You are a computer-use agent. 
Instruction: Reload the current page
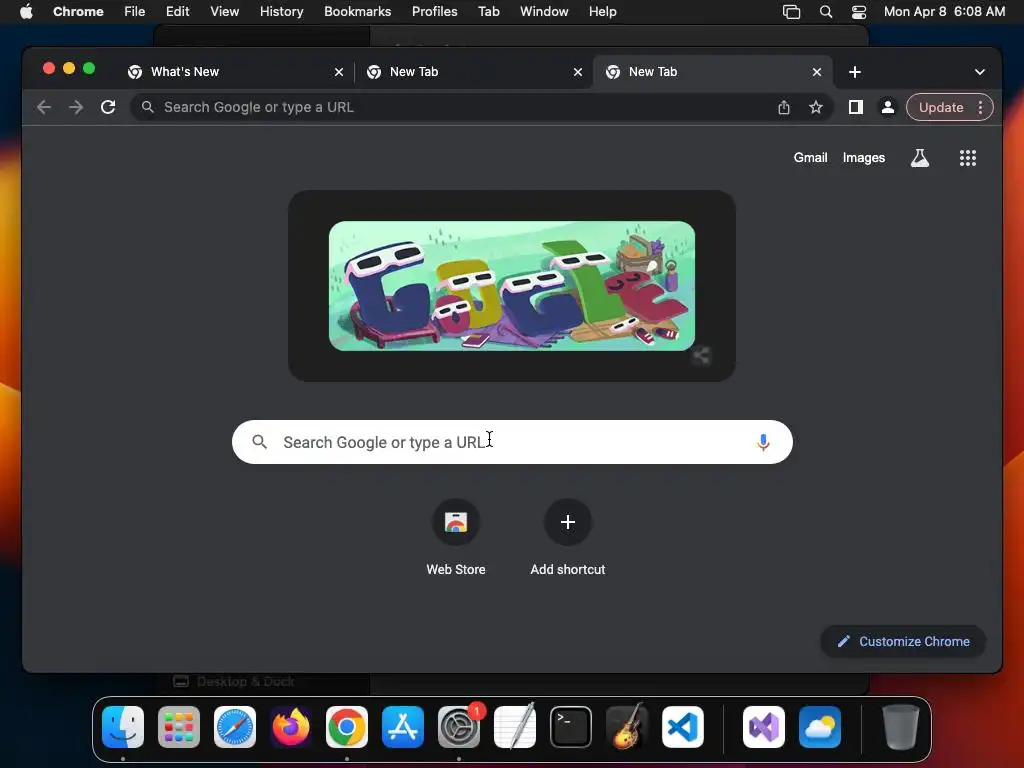click(x=108, y=107)
